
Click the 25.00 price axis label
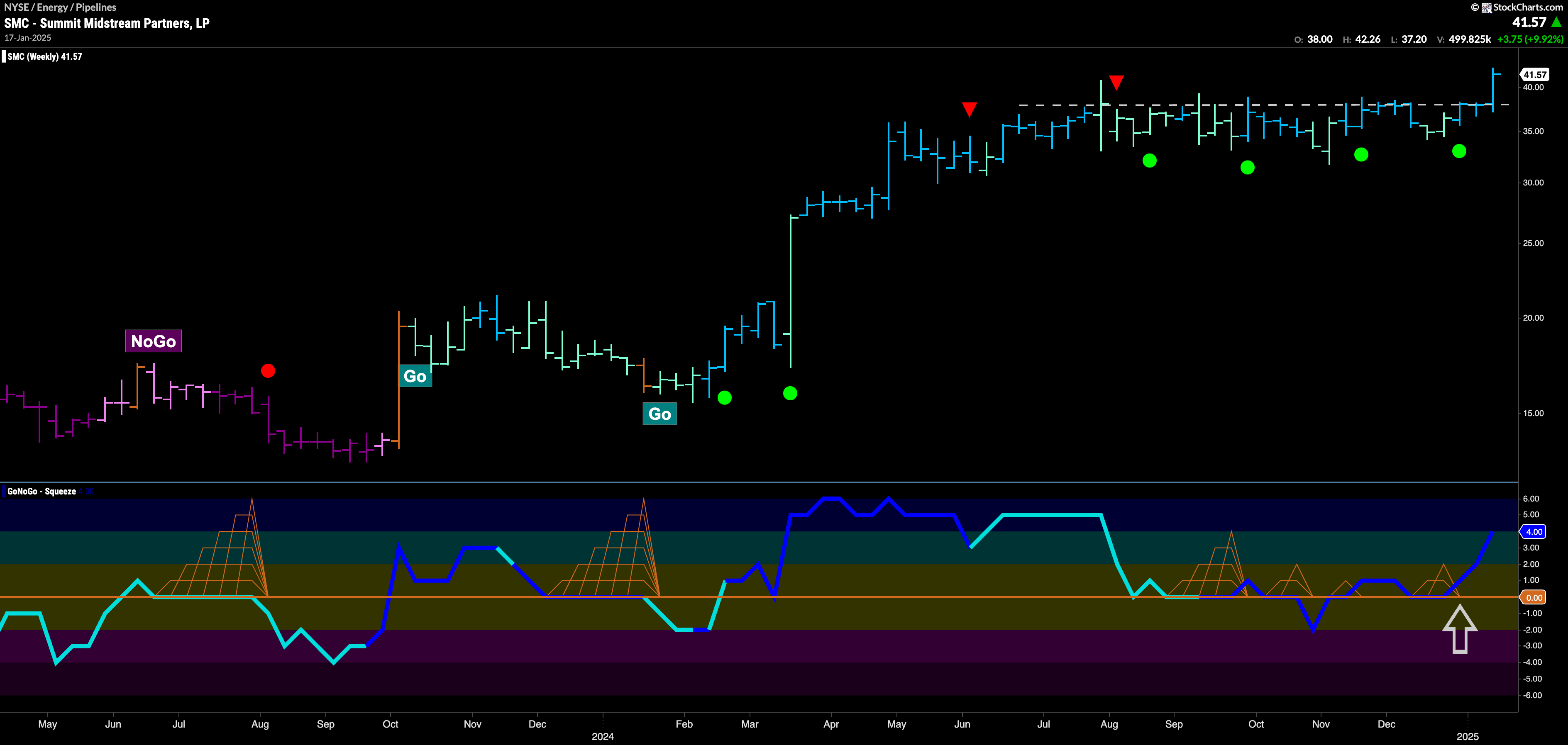coord(1533,243)
